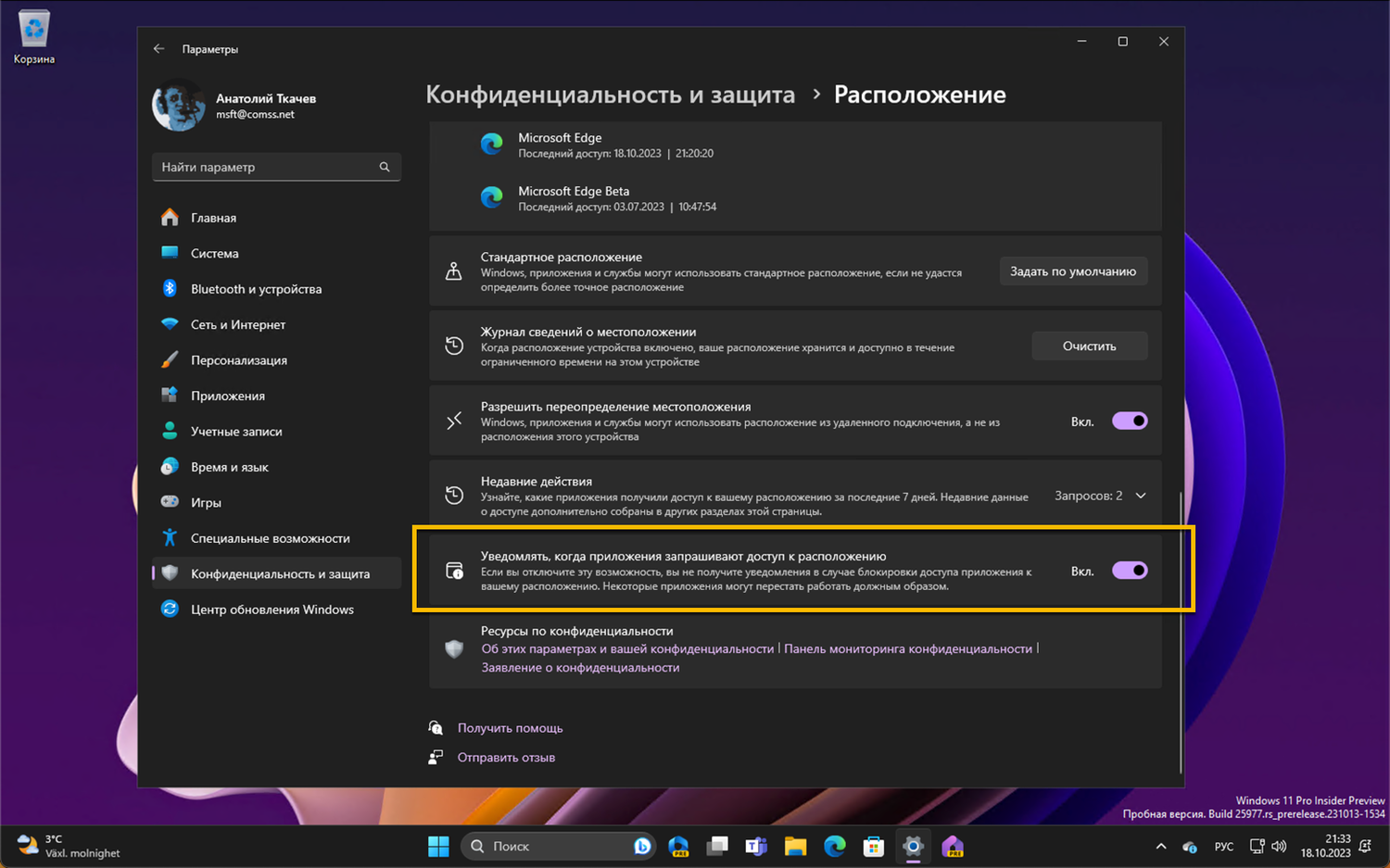Click the history icon next to Журнал сведений о местоположении
Image resolution: width=1390 pixels, height=868 pixels.
click(x=454, y=346)
